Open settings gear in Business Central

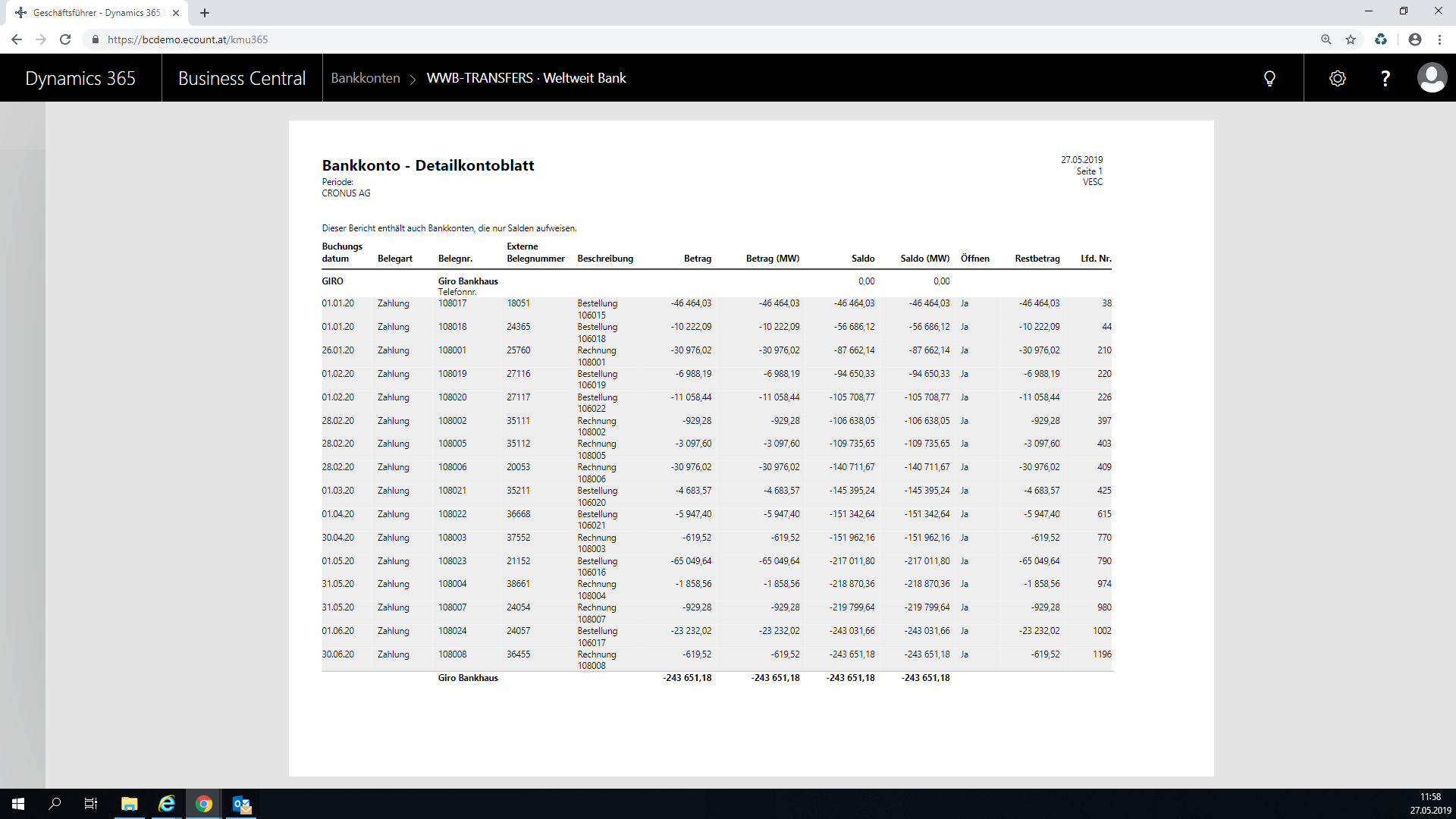(x=1338, y=78)
